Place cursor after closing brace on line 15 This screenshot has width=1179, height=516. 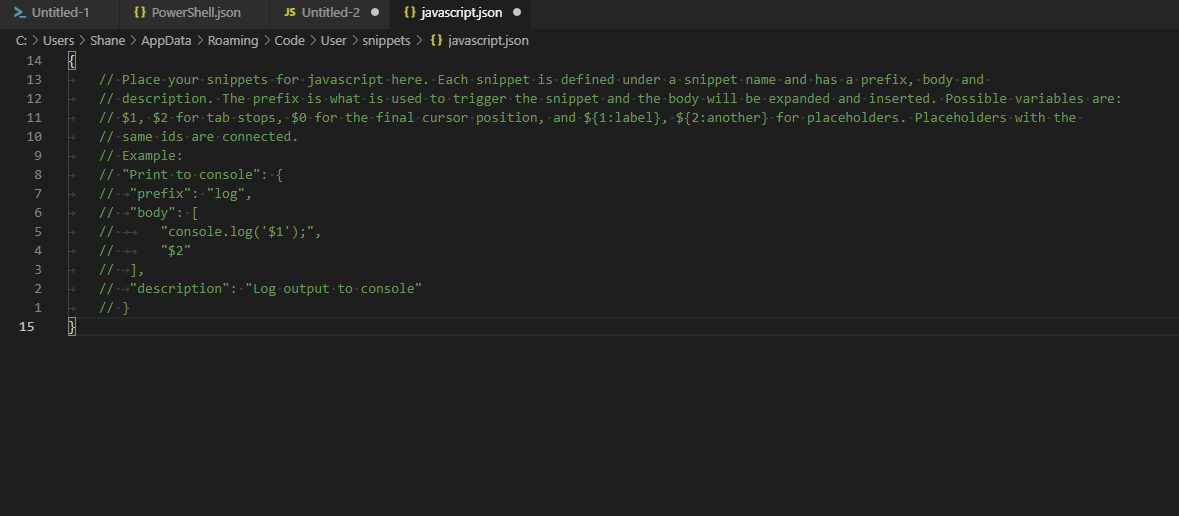pos(77,326)
